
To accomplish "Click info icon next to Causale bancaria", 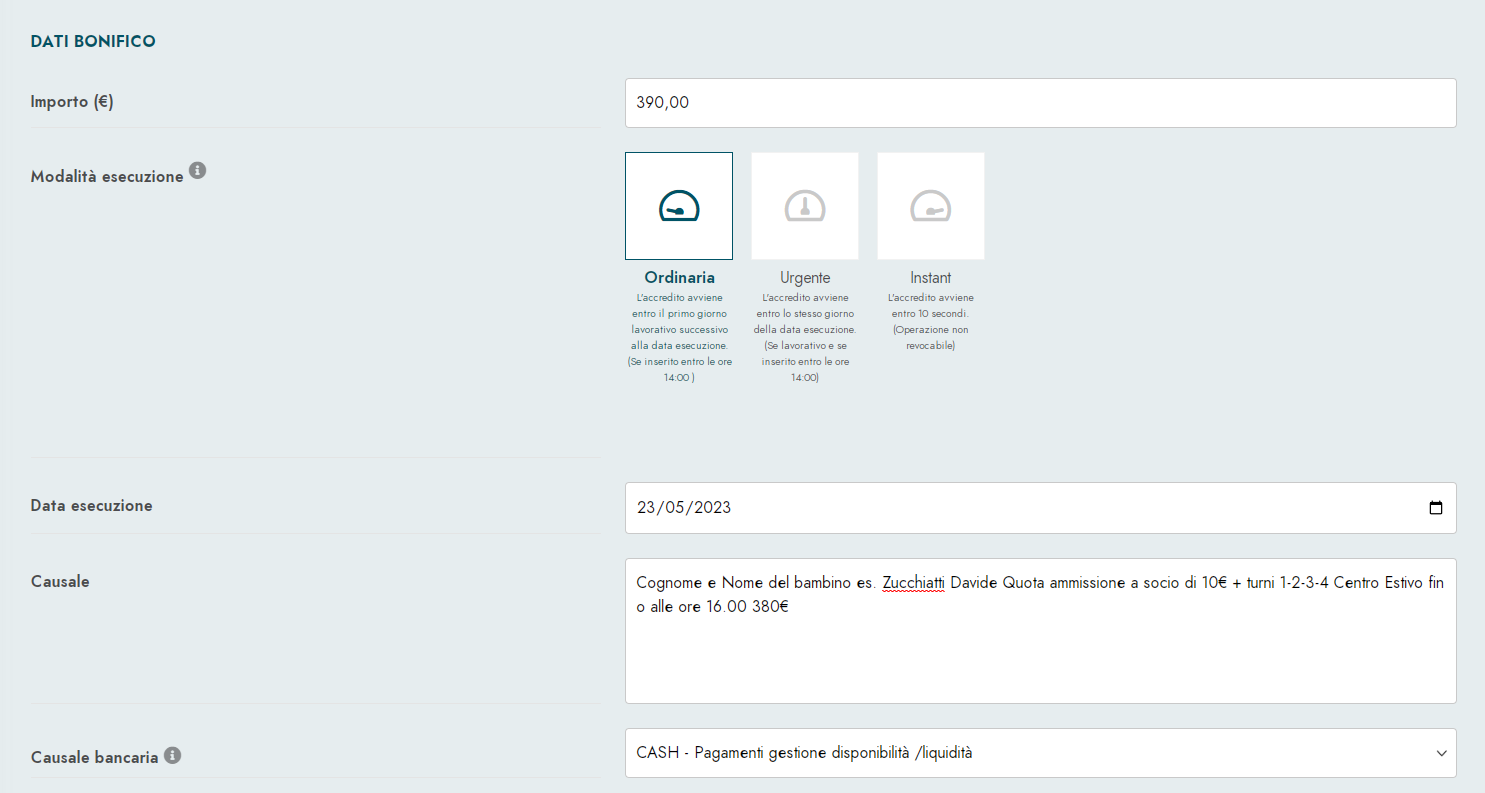I will 172,755.
